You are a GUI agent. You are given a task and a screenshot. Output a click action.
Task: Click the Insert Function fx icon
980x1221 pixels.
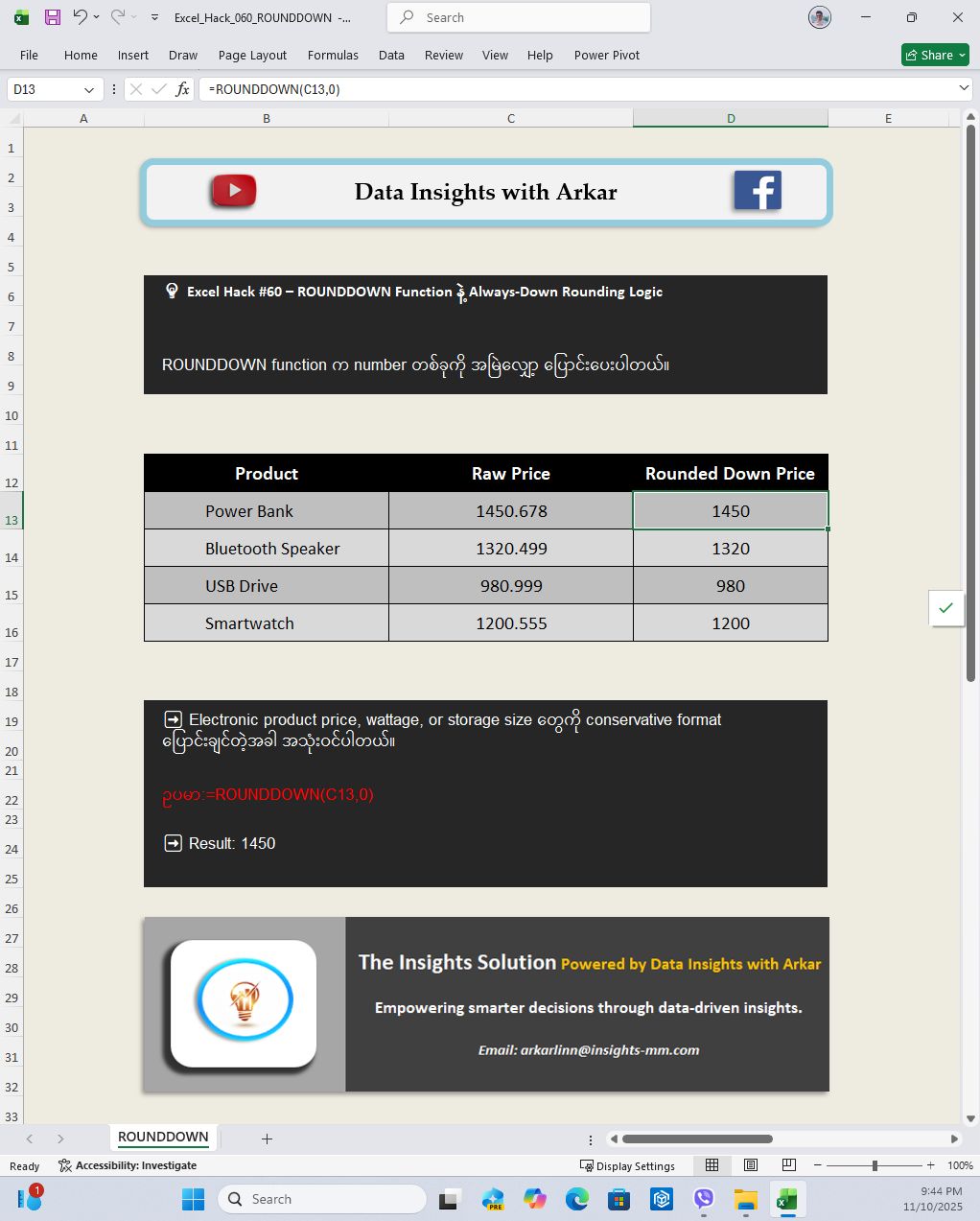pyautogui.click(x=182, y=89)
